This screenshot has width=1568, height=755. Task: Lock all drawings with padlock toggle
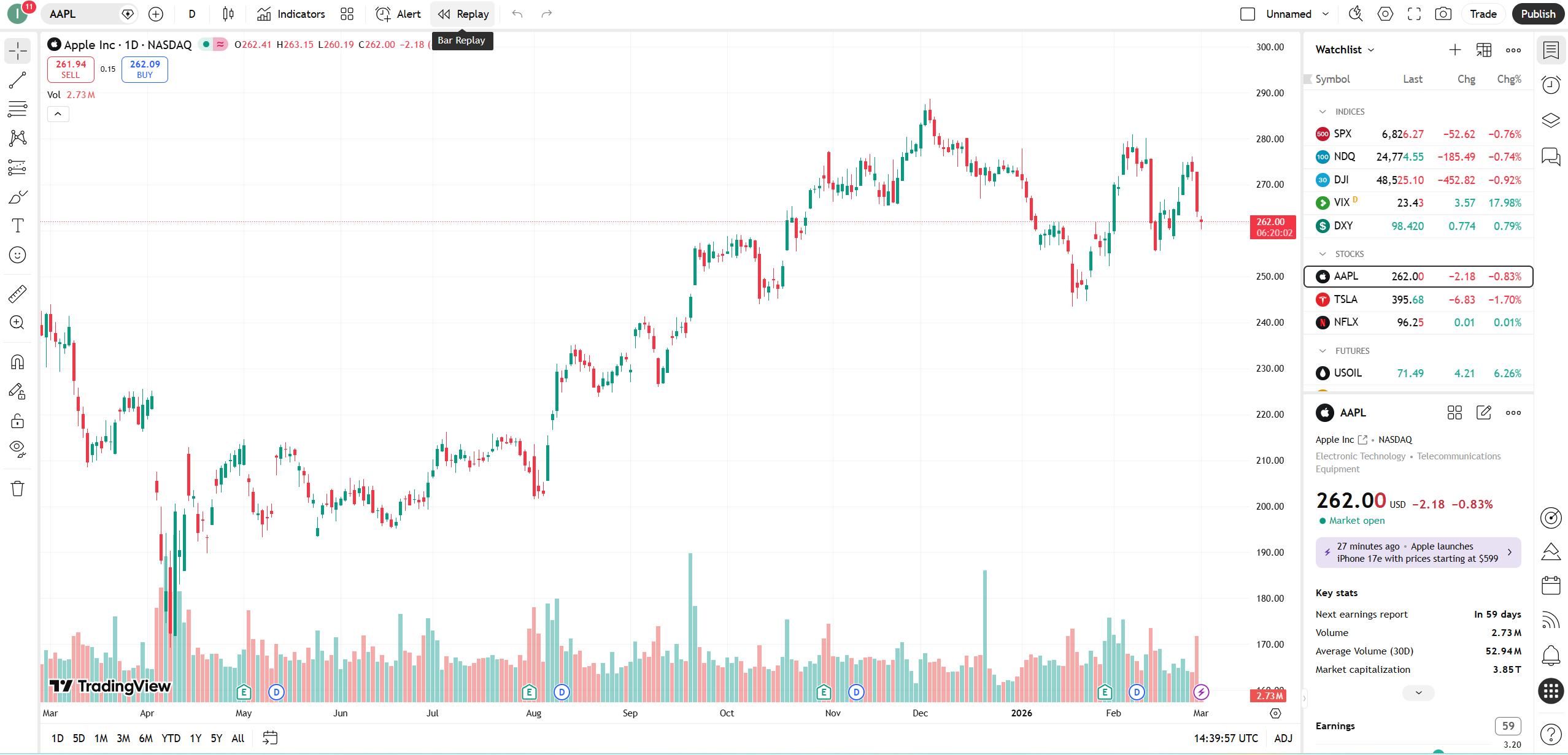click(17, 421)
